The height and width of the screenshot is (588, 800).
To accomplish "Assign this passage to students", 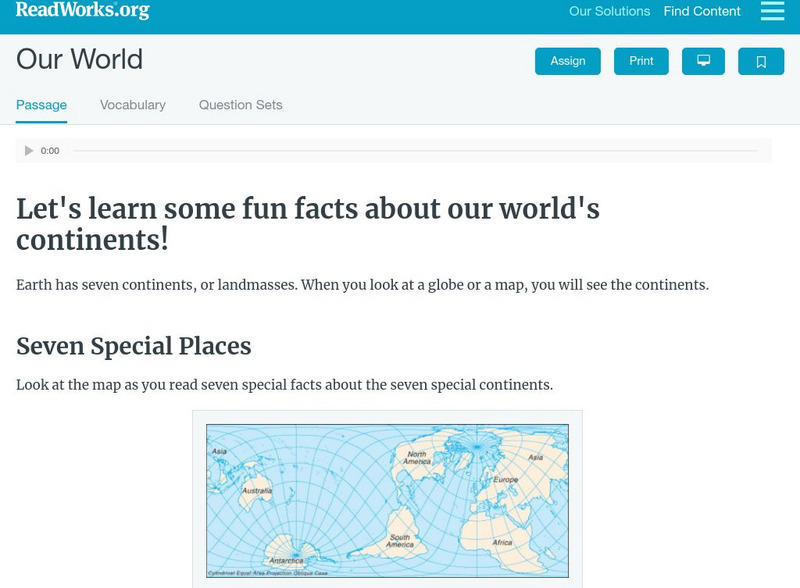I will click(x=567, y=60).
